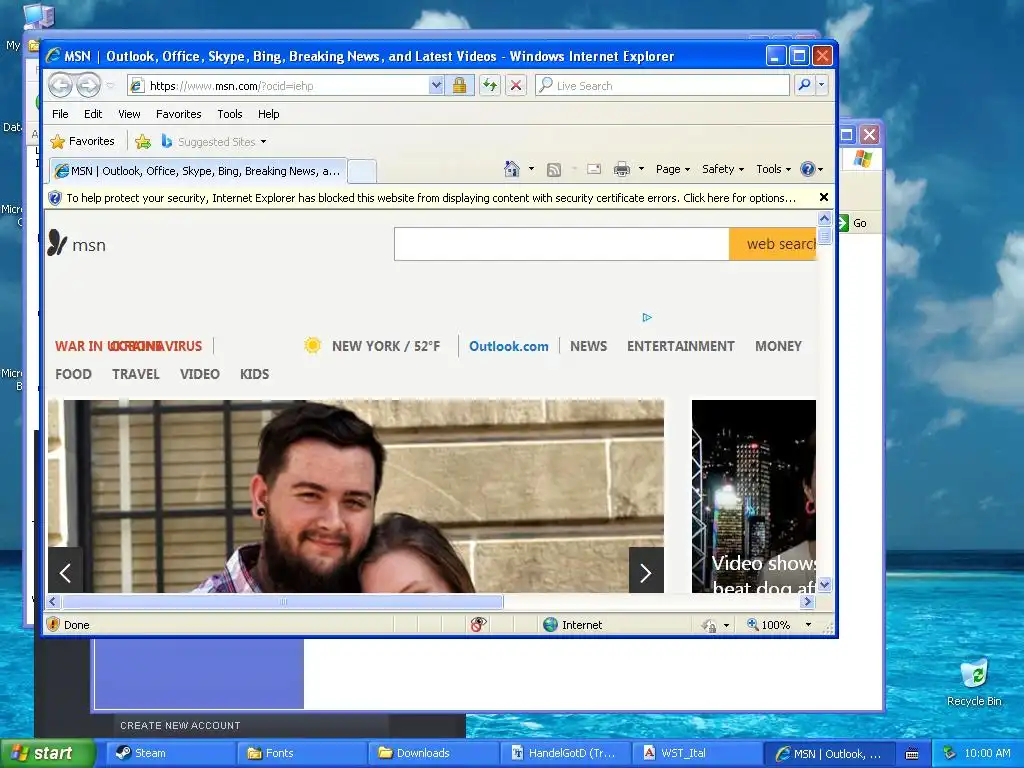
Task: Click the browser Forward arrow button
Action: click(89, 85)
